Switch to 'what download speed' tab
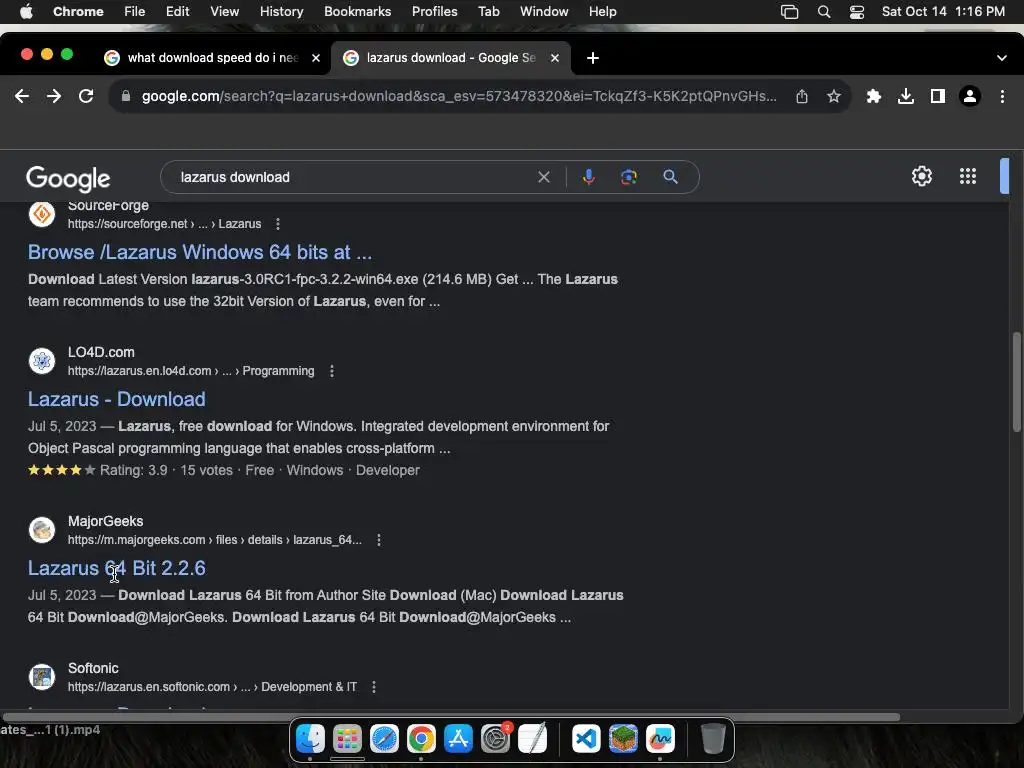Image resolution: width=1024 pixels, height=768 pixels. [212, 58]
